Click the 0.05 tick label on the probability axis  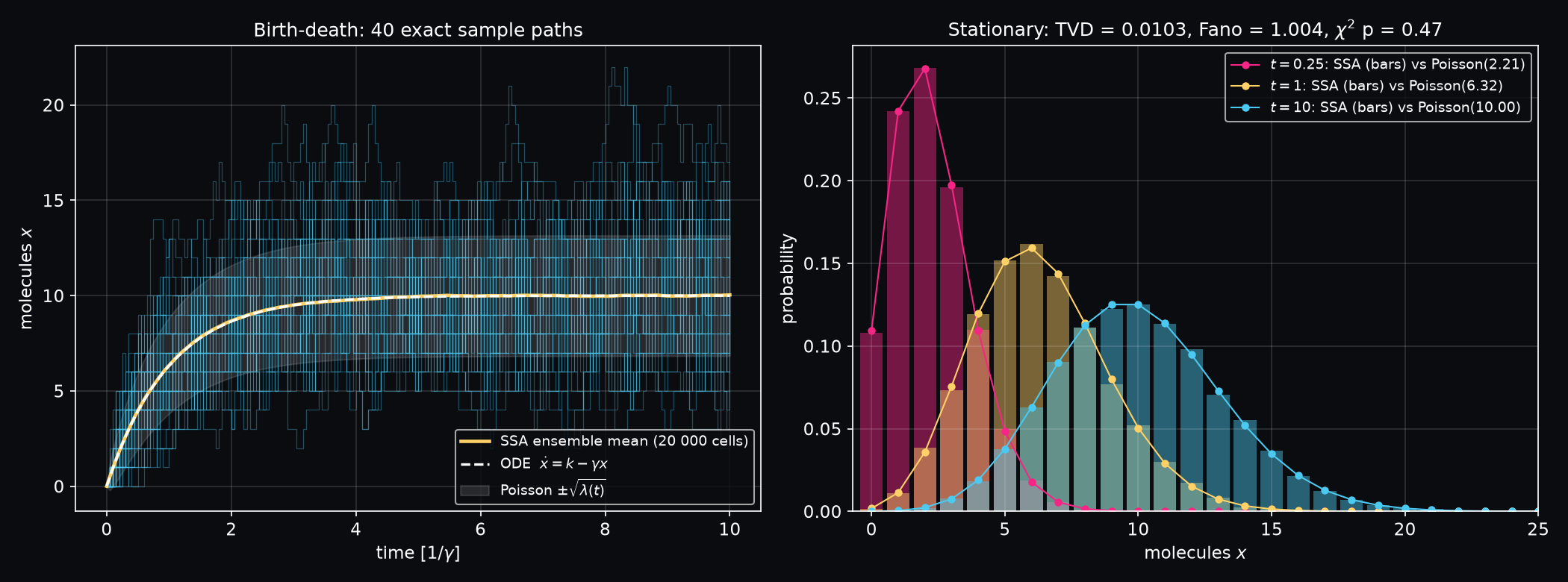[822, 430]
